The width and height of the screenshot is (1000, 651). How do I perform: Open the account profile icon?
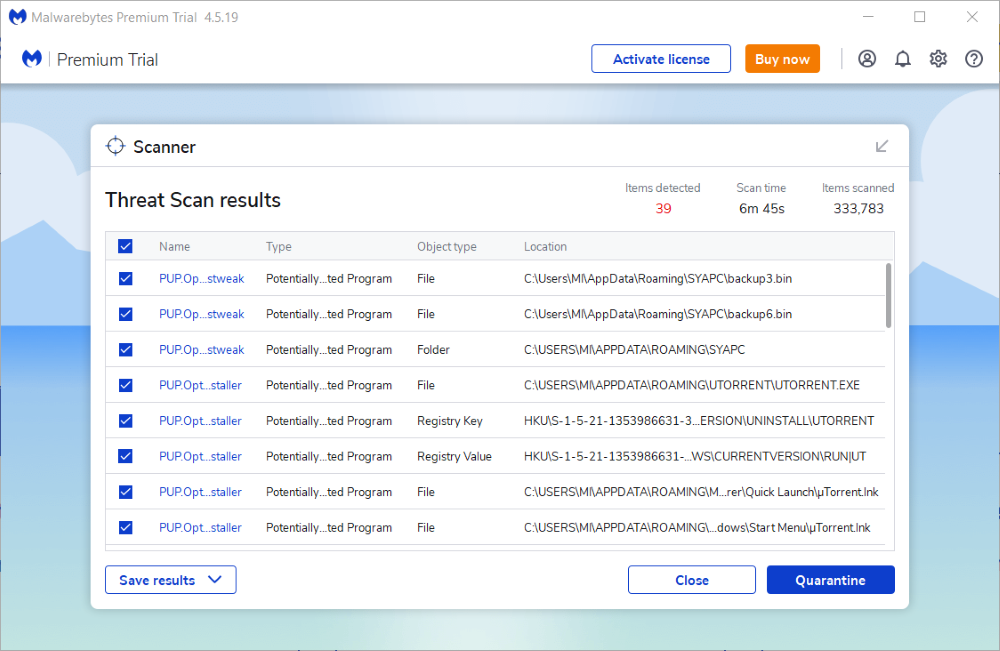click(x=867, y=59)
